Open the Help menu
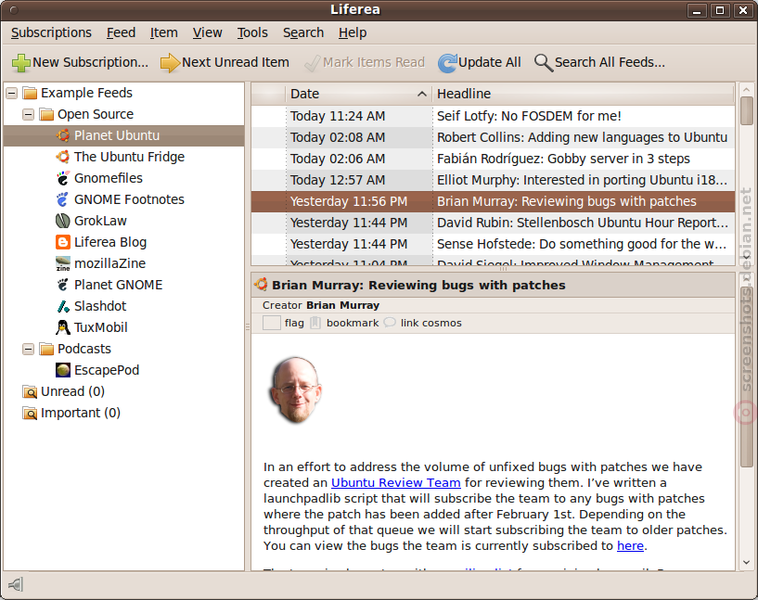Image resolution: width=758 pixels, height=600 pixels. tap(352, 33)
